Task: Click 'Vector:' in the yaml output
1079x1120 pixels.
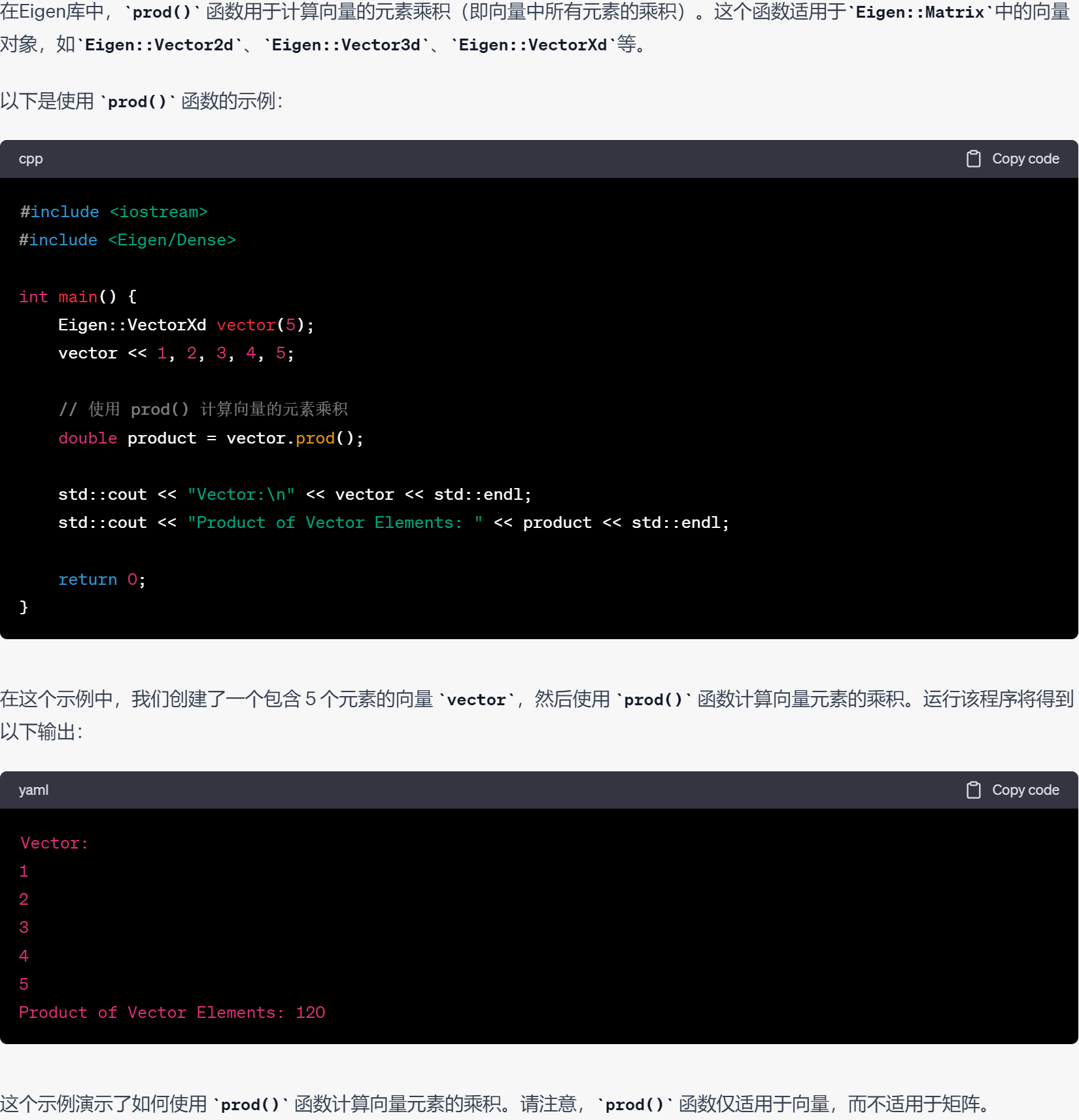Action: pos(54,843)
